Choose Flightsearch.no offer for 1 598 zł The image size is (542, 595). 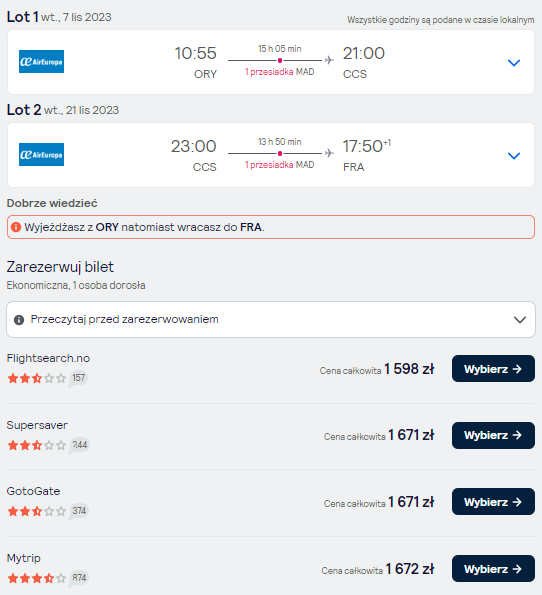pos(493,369)
